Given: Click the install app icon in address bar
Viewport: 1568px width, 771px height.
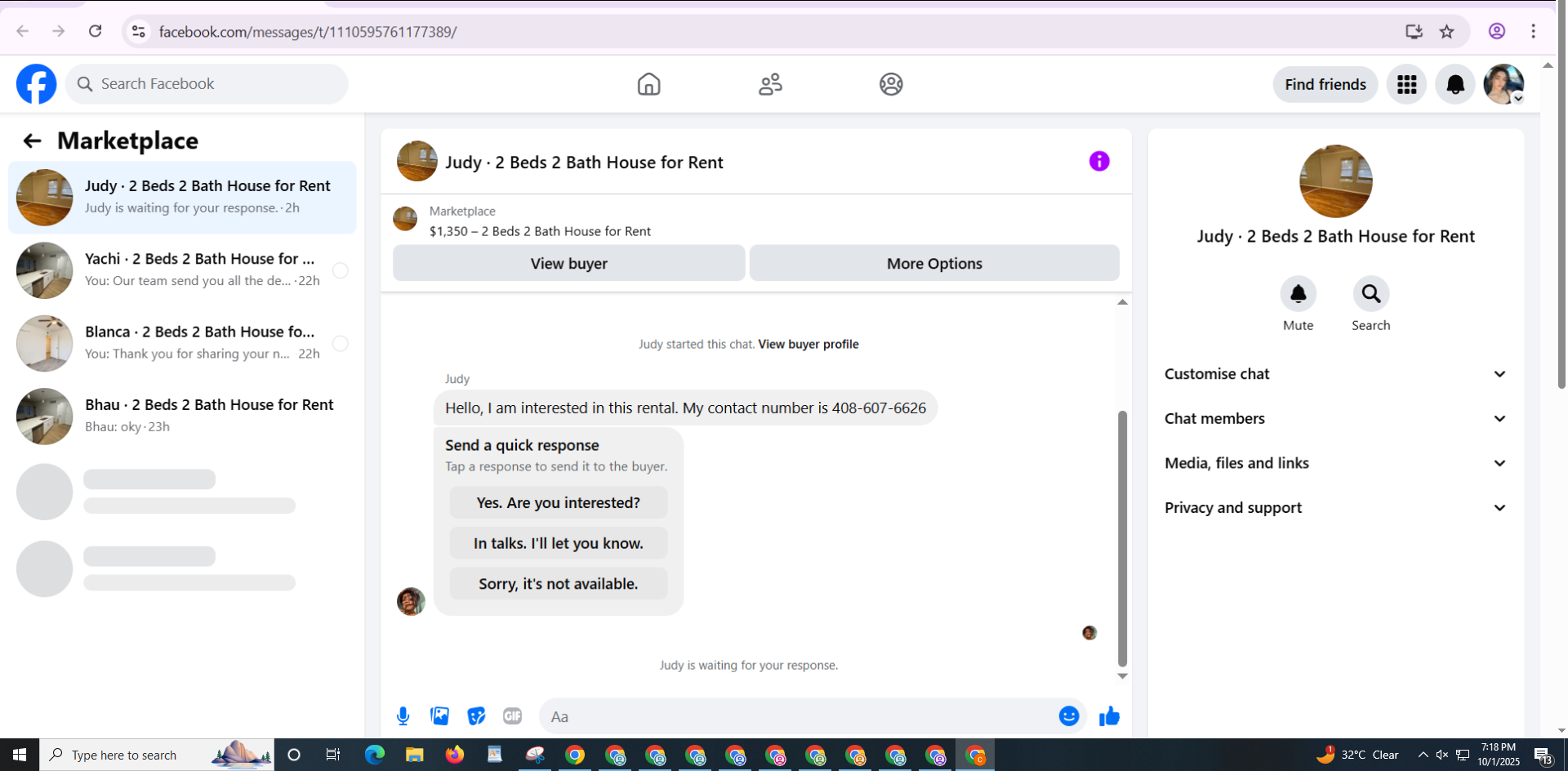Looking at the screenshot, I should point(1414,31).
